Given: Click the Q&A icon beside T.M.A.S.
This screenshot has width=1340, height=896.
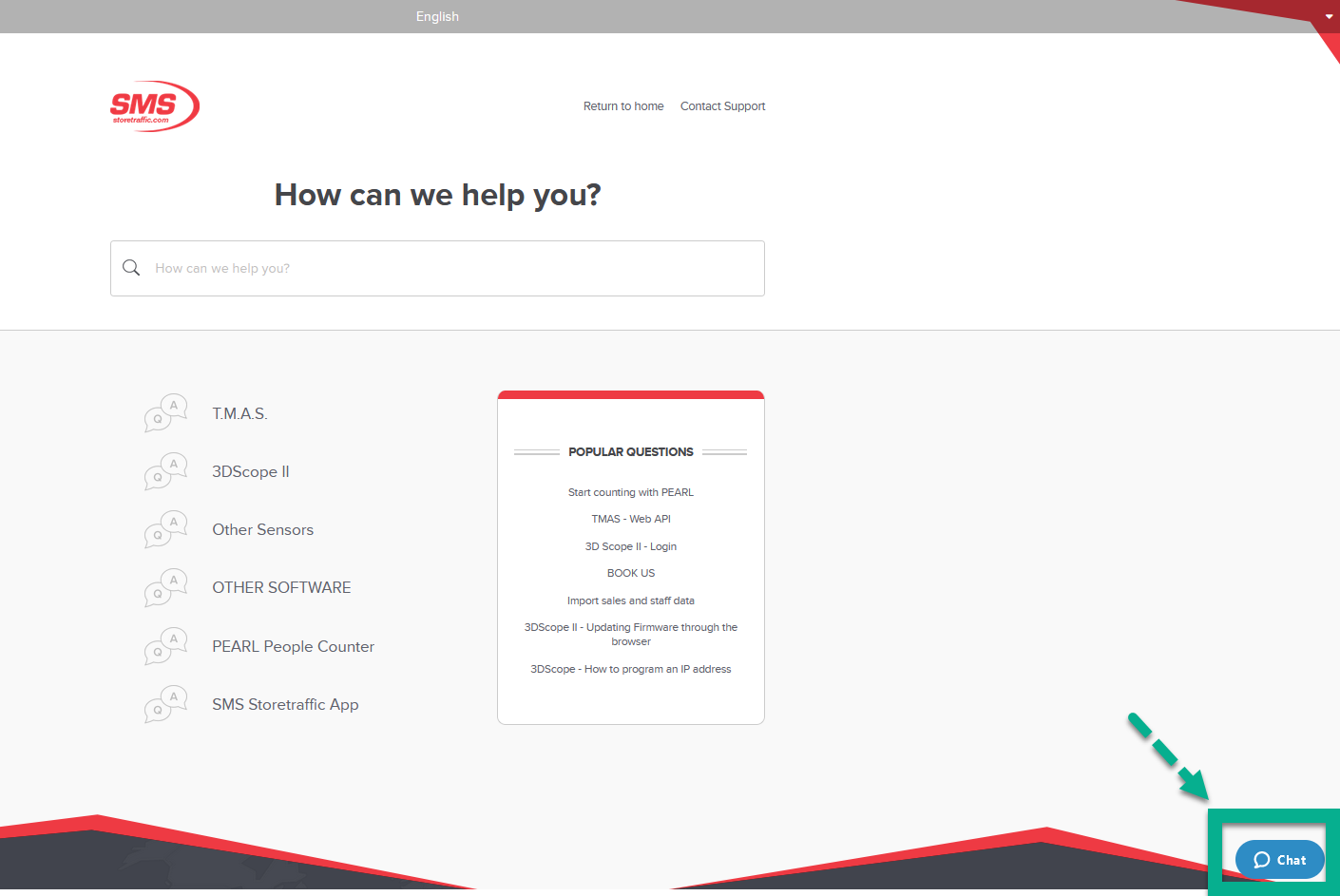Looking at the screenshot, I should click(166, 413).
